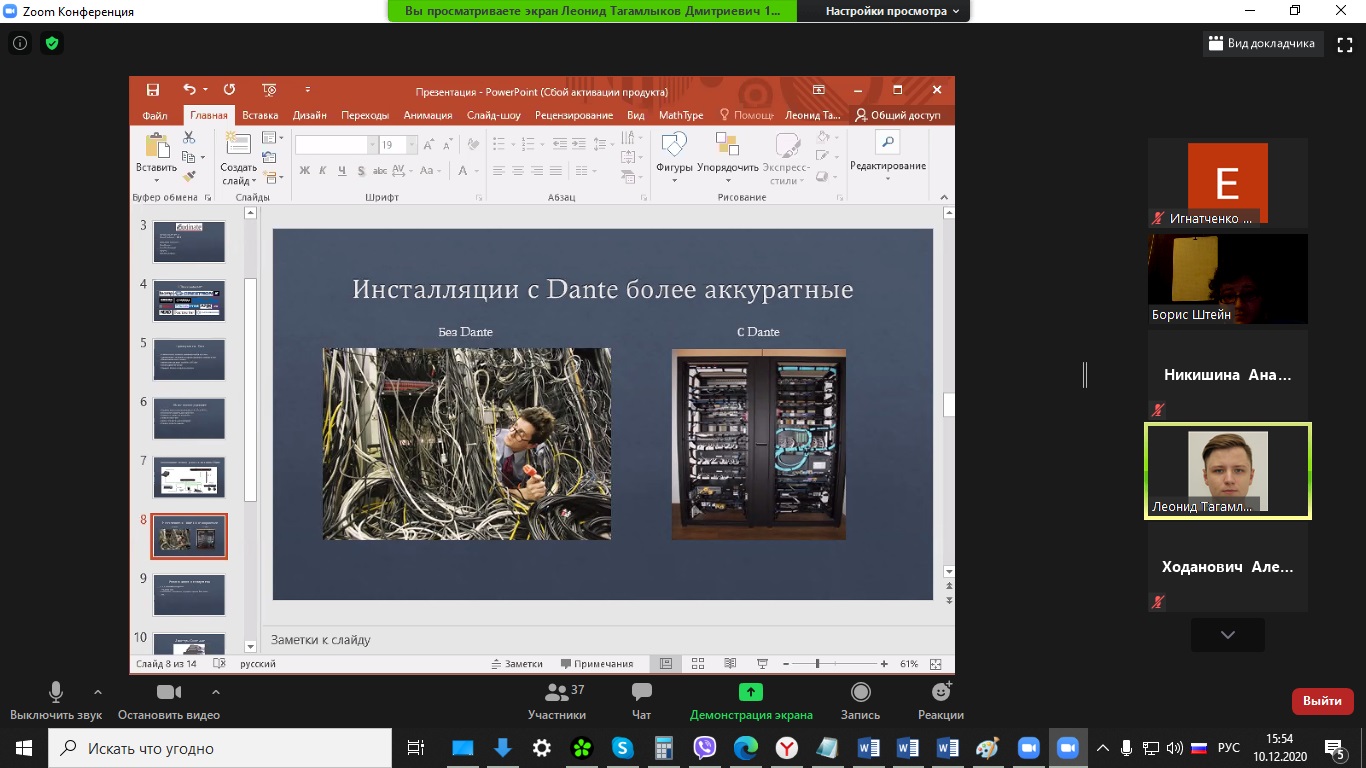1366x768 pixels.
Task: Open the MathType tab
Action: coord(681,115)
